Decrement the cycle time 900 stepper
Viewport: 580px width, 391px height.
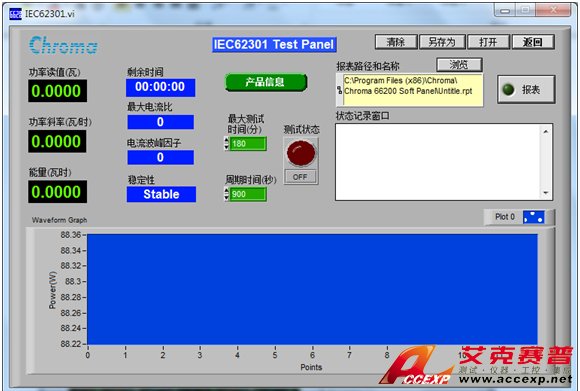(x=226, y=198)
